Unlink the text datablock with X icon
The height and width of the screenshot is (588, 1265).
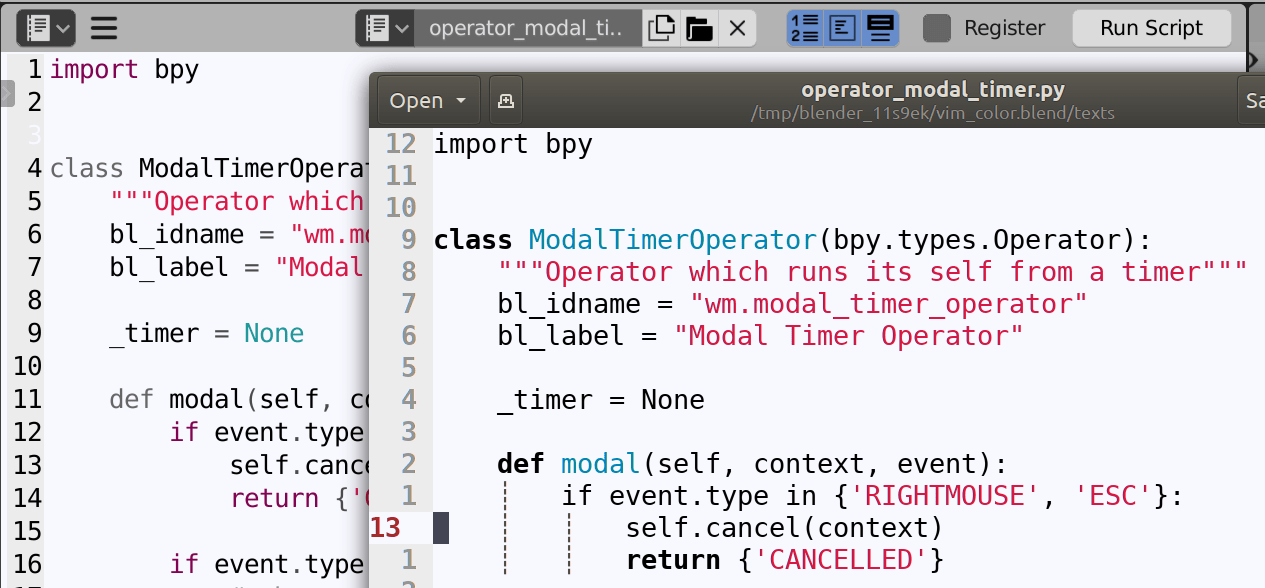pos(737,27)
